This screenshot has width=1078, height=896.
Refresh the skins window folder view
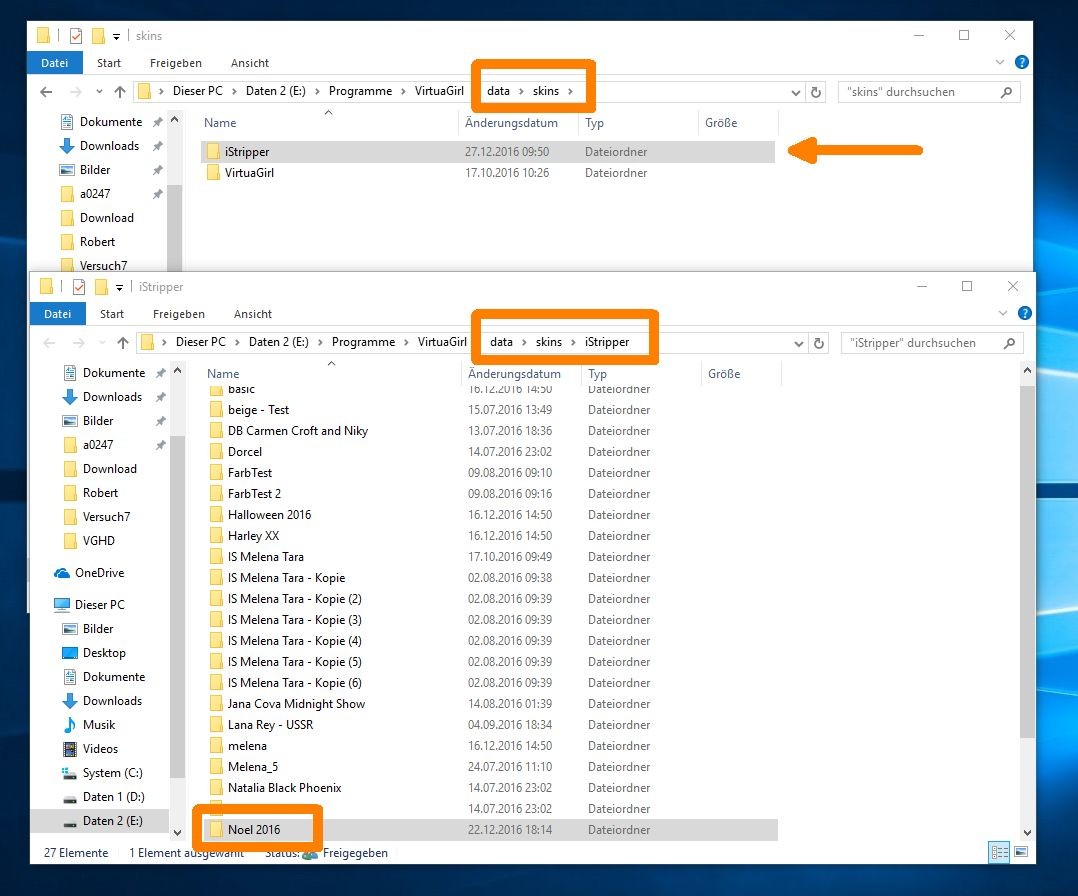coord(816,92)
